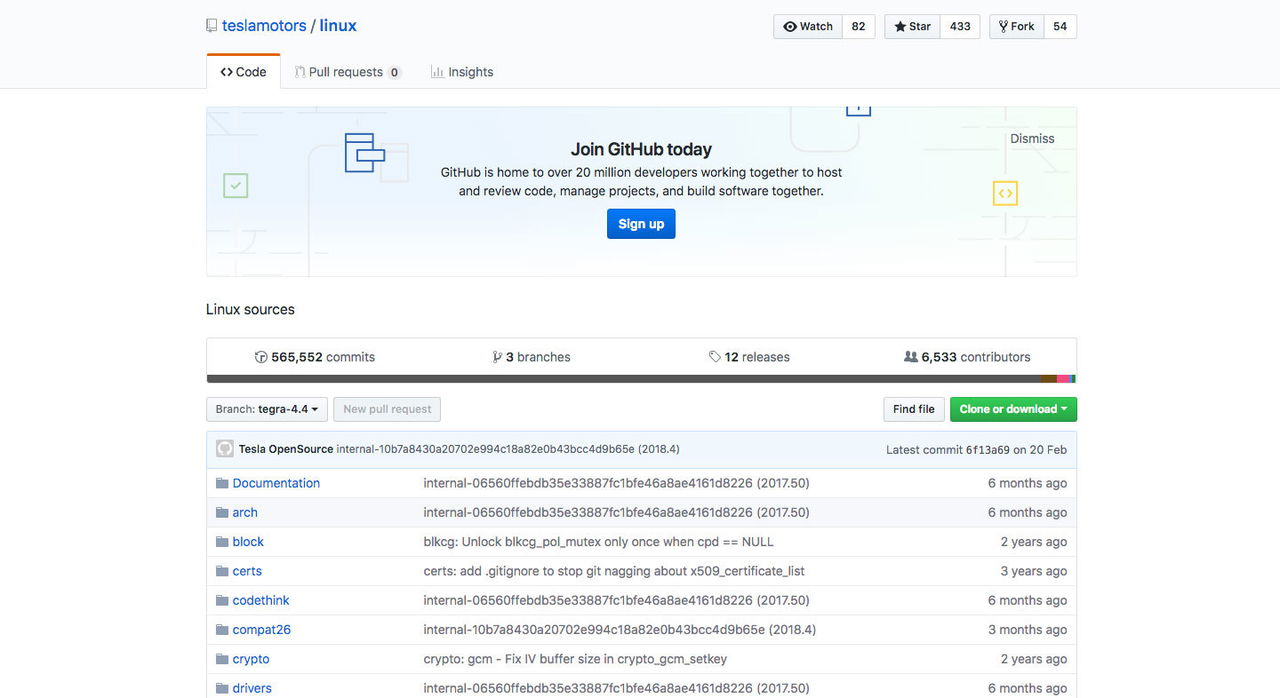Open the arch folder
This screenshot has width=1280, height=698.
pos(245,512)
